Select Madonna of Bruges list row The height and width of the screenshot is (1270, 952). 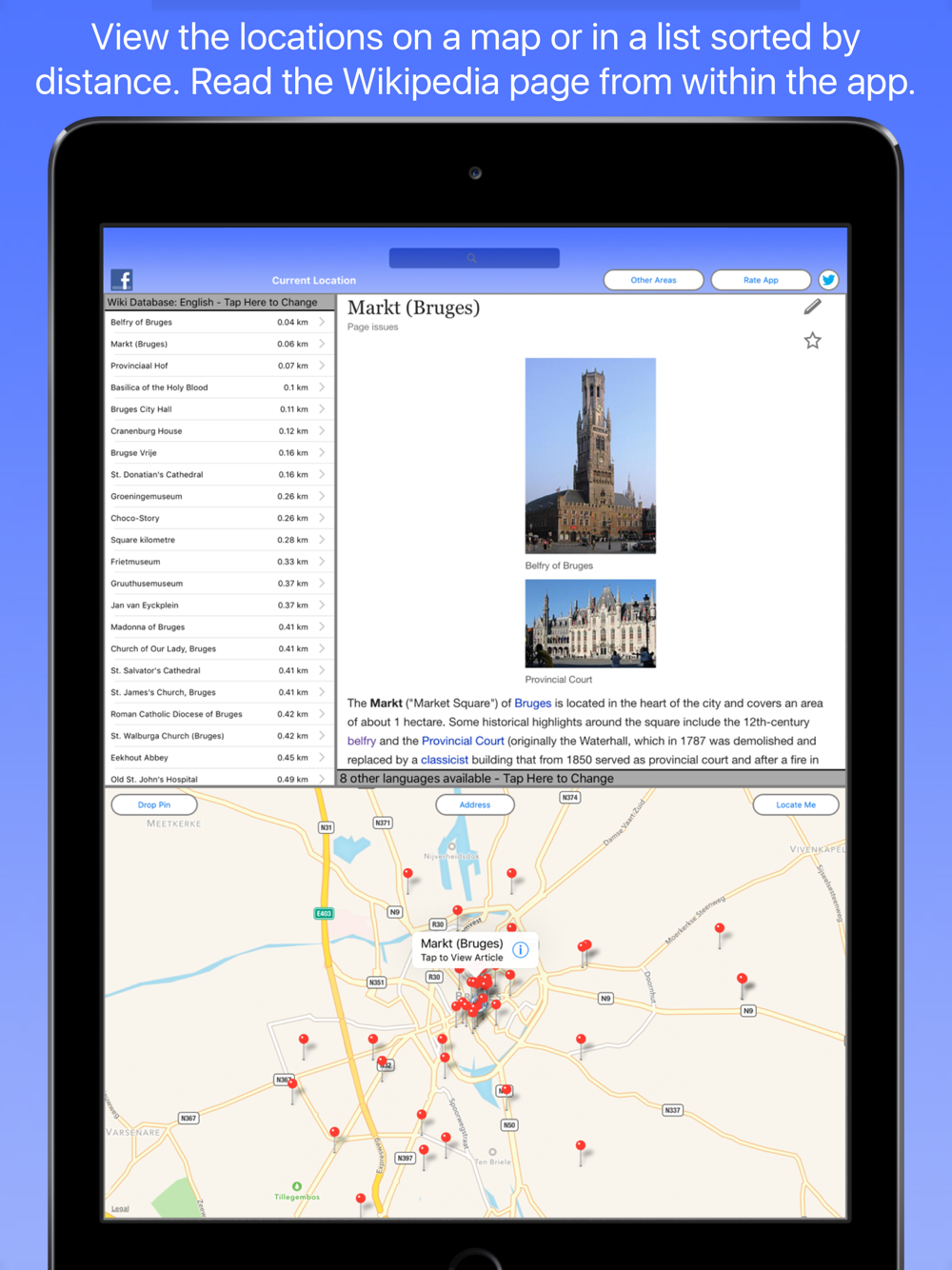(219, 627)
